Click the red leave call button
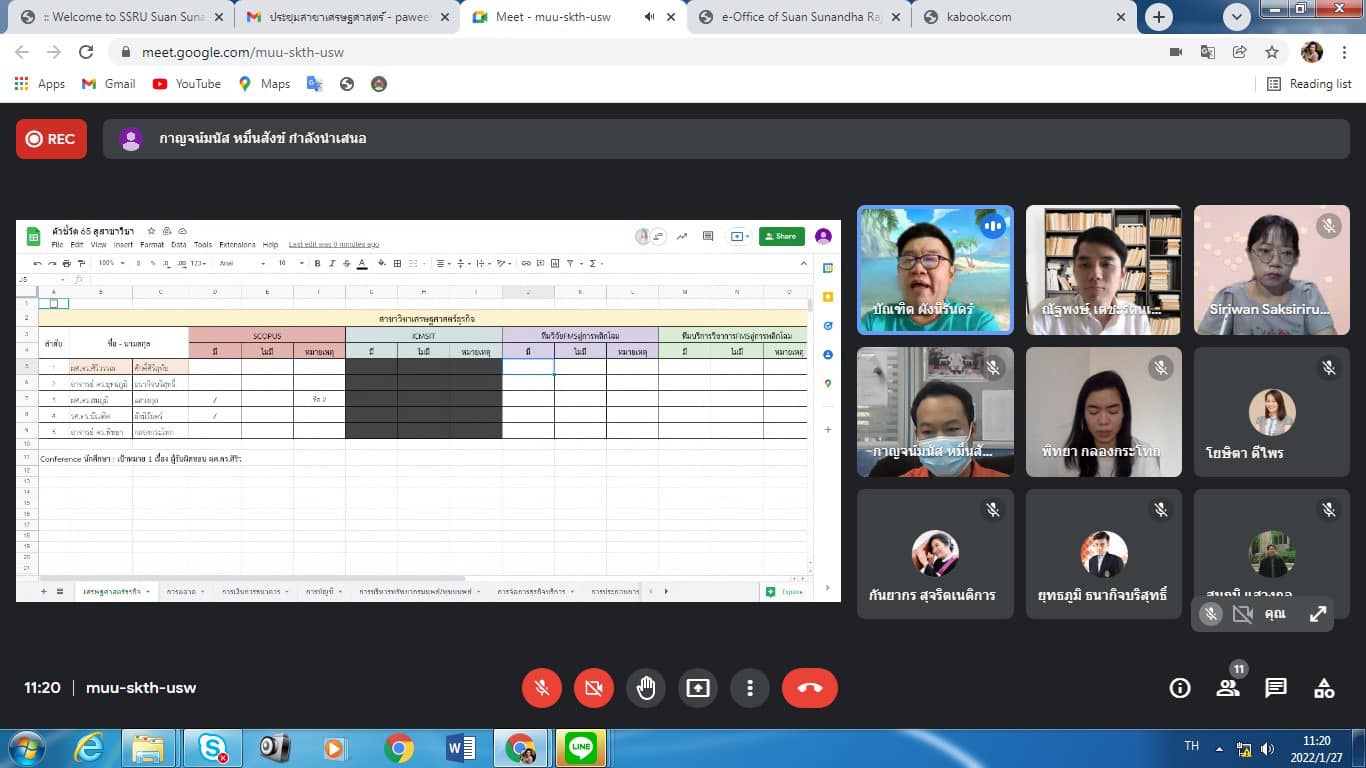 pos(809,688)
